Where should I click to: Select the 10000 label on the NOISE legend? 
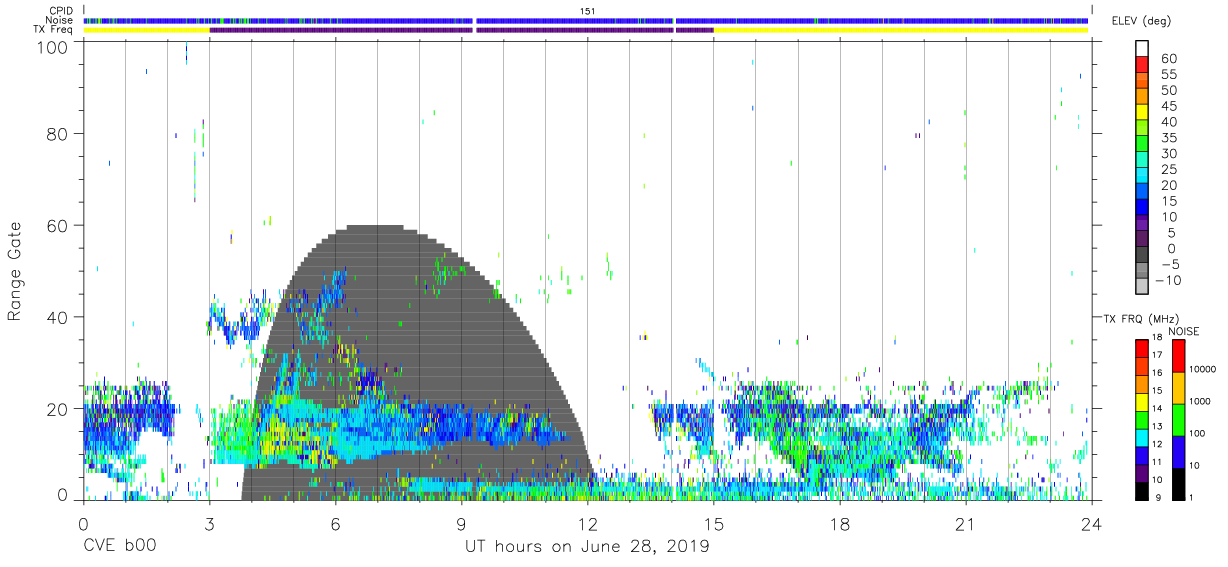click(1203, 369)
